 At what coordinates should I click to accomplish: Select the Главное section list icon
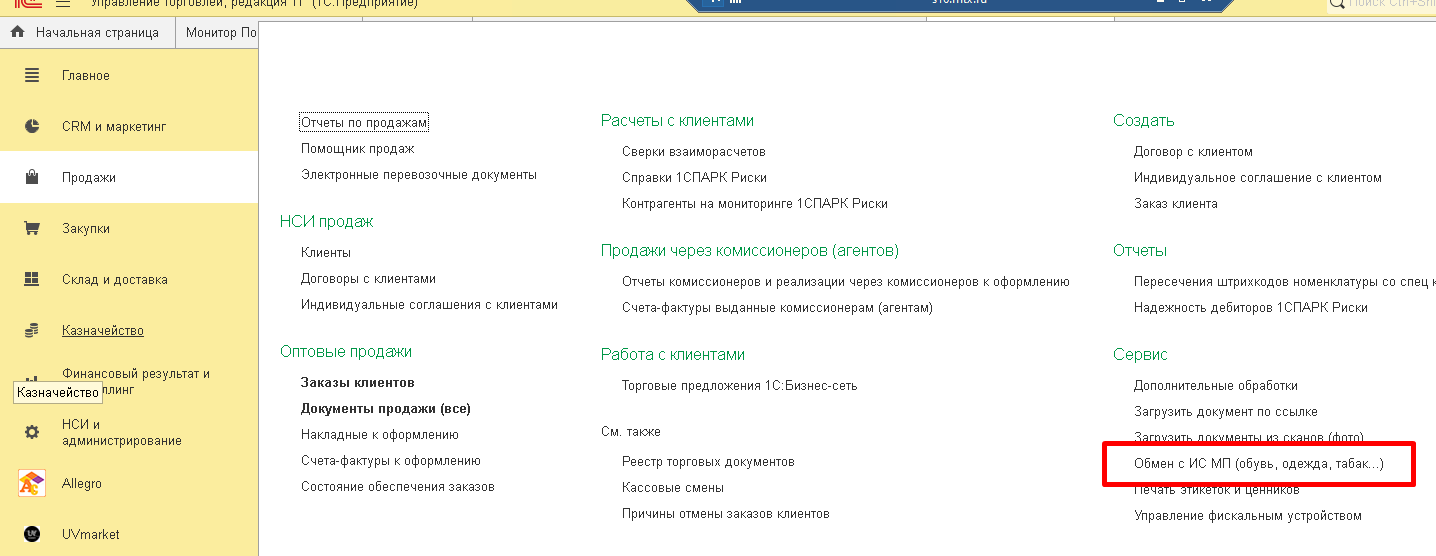click(32, 75)
